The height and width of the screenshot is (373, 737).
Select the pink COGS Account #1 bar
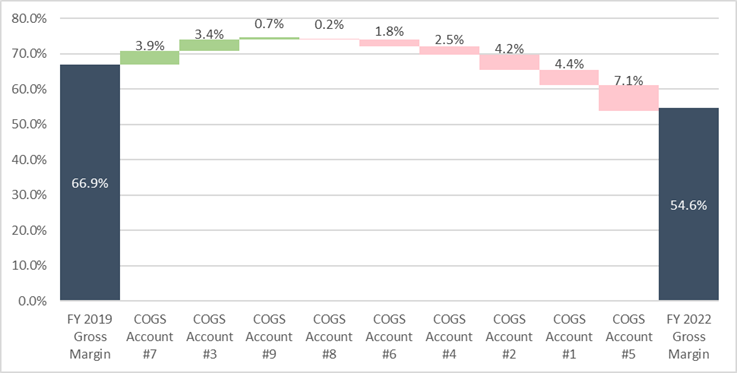tap(569, 78)
